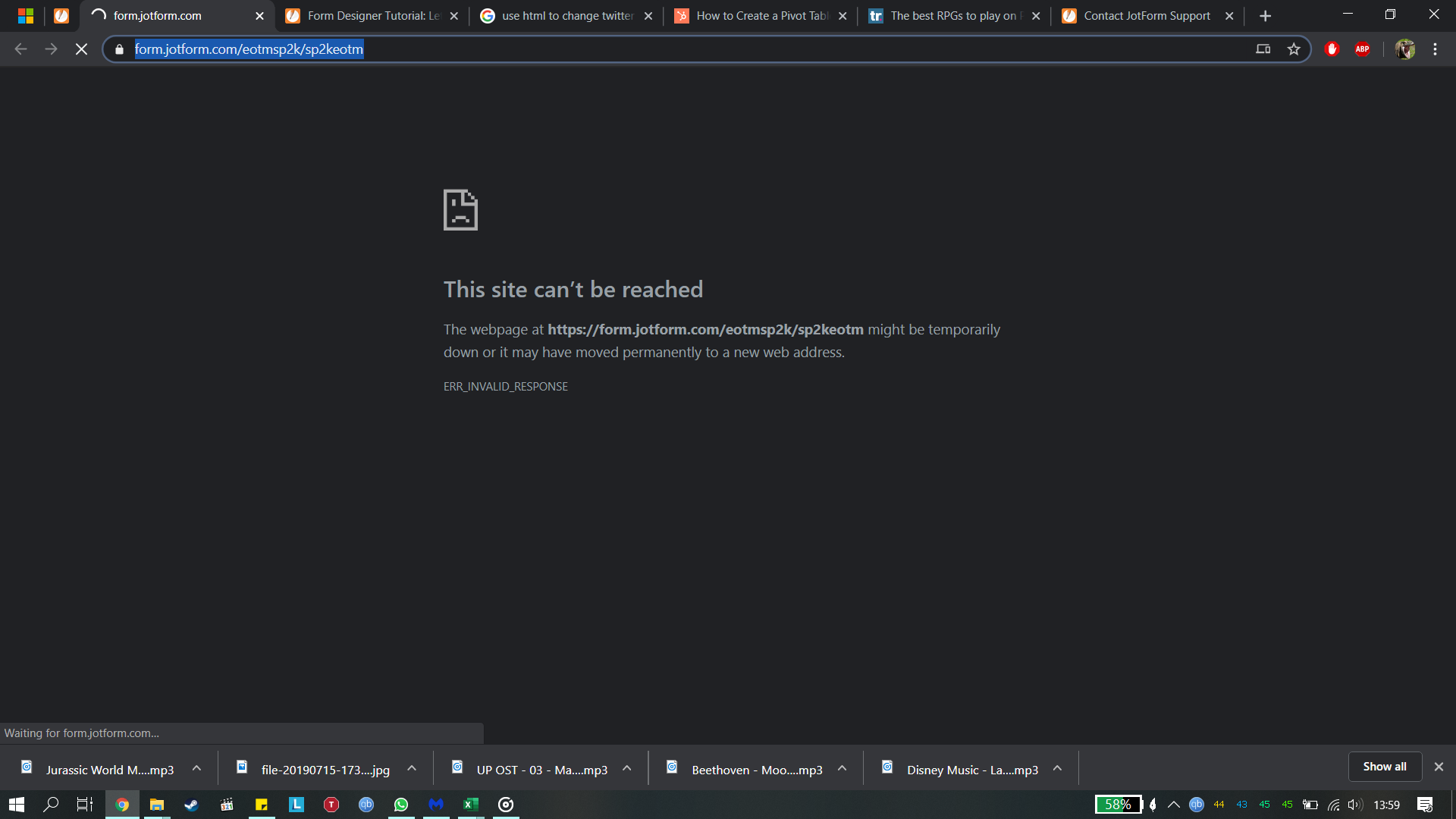Screen dimensions: 1456x819
Task: Close the Form Designer Tutorial tab
Action: click(453, 16)
